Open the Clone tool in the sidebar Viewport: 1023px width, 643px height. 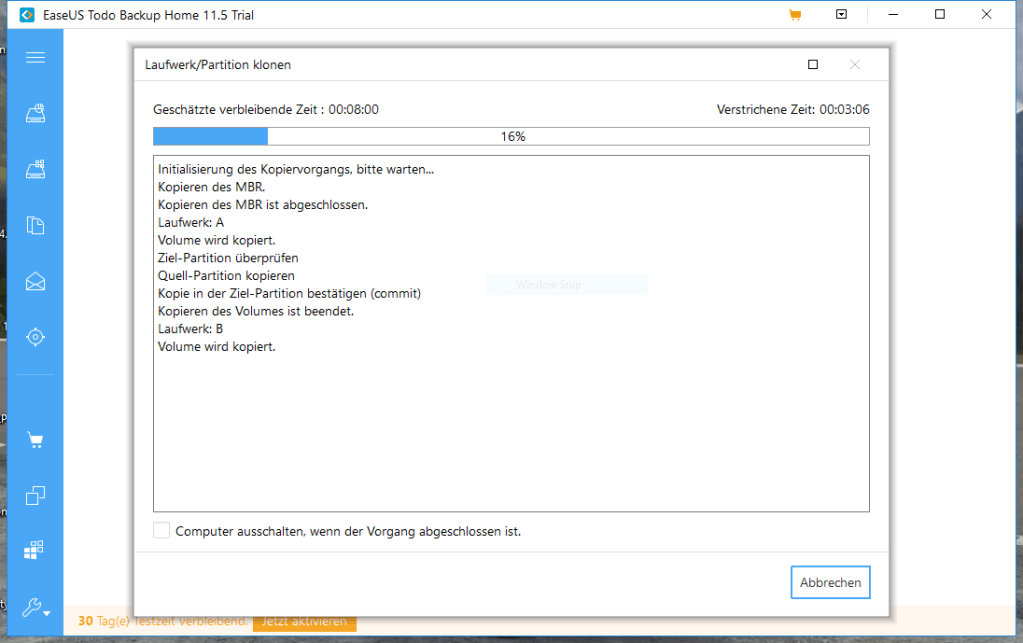[35, 495]
